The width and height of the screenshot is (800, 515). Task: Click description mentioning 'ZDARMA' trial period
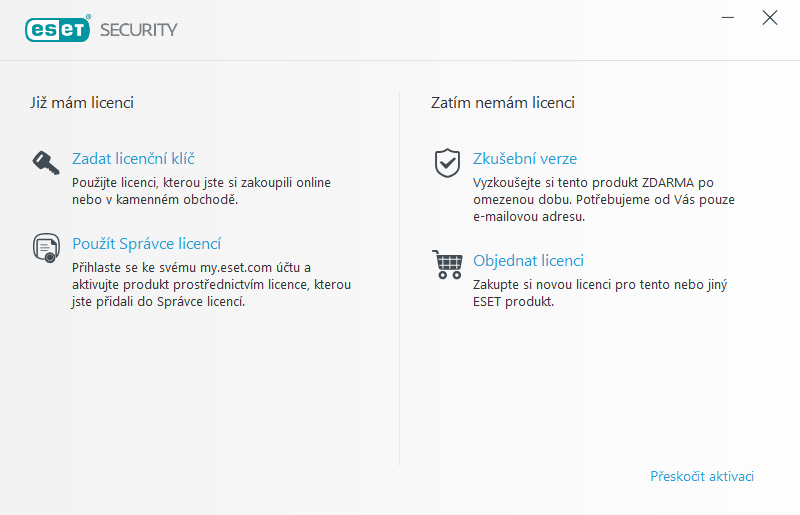coord(602,200)
